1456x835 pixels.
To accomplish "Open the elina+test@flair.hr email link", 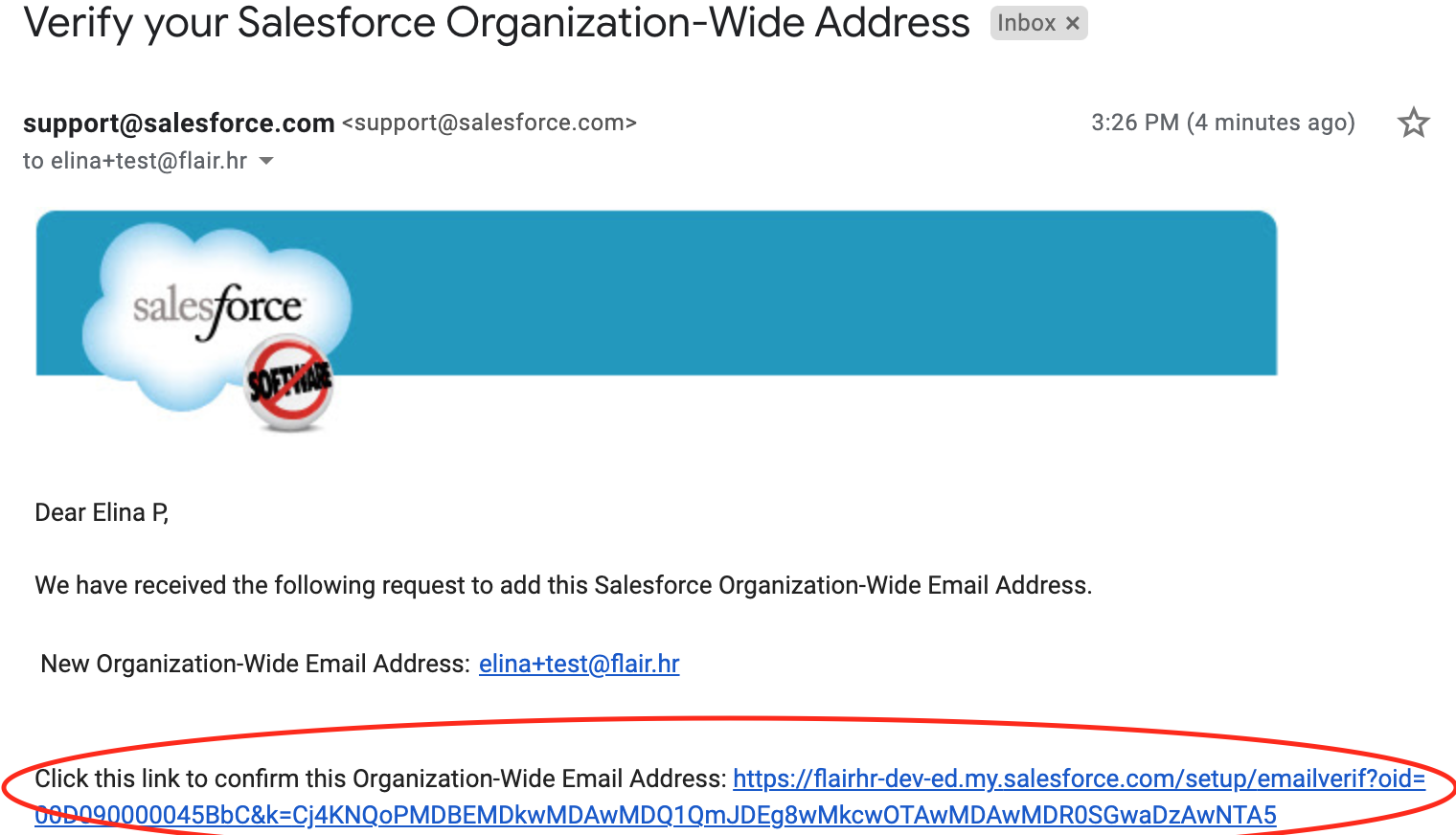I will (579, 664).
